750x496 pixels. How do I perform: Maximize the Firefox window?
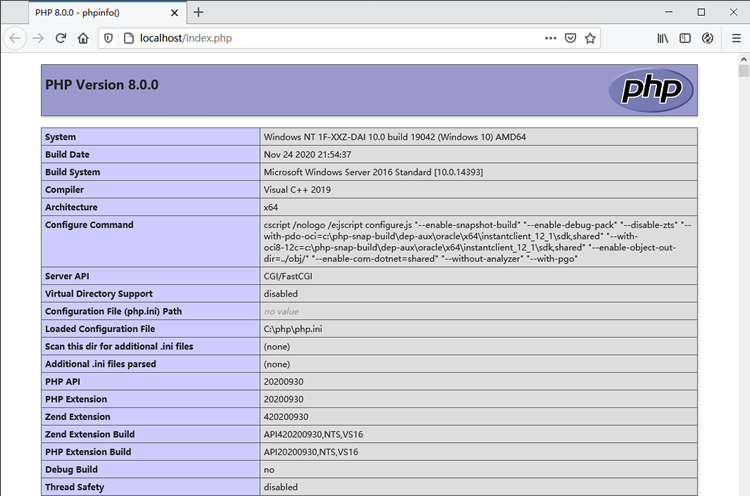701,12
